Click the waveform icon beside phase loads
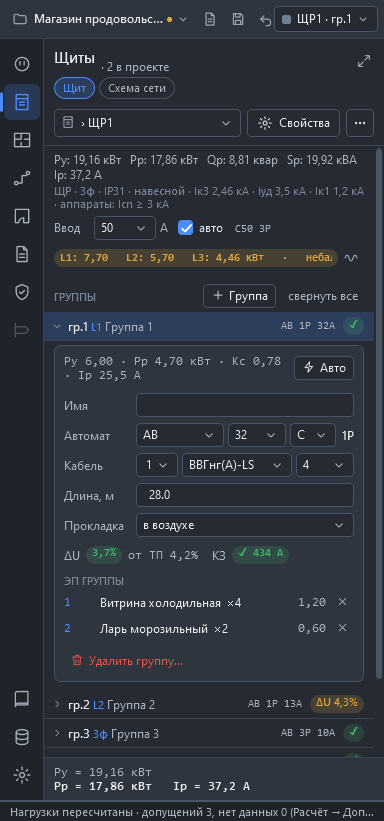Screen dimensions: 384x821 pos(351,258)
